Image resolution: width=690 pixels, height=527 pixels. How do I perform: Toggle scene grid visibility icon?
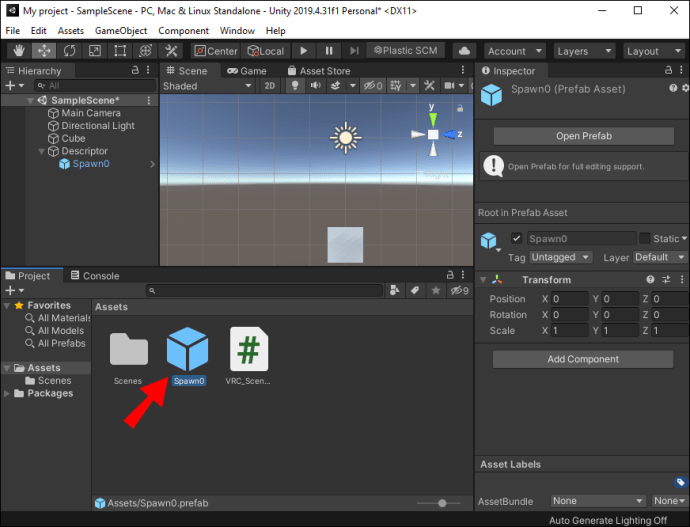(396, 85)
